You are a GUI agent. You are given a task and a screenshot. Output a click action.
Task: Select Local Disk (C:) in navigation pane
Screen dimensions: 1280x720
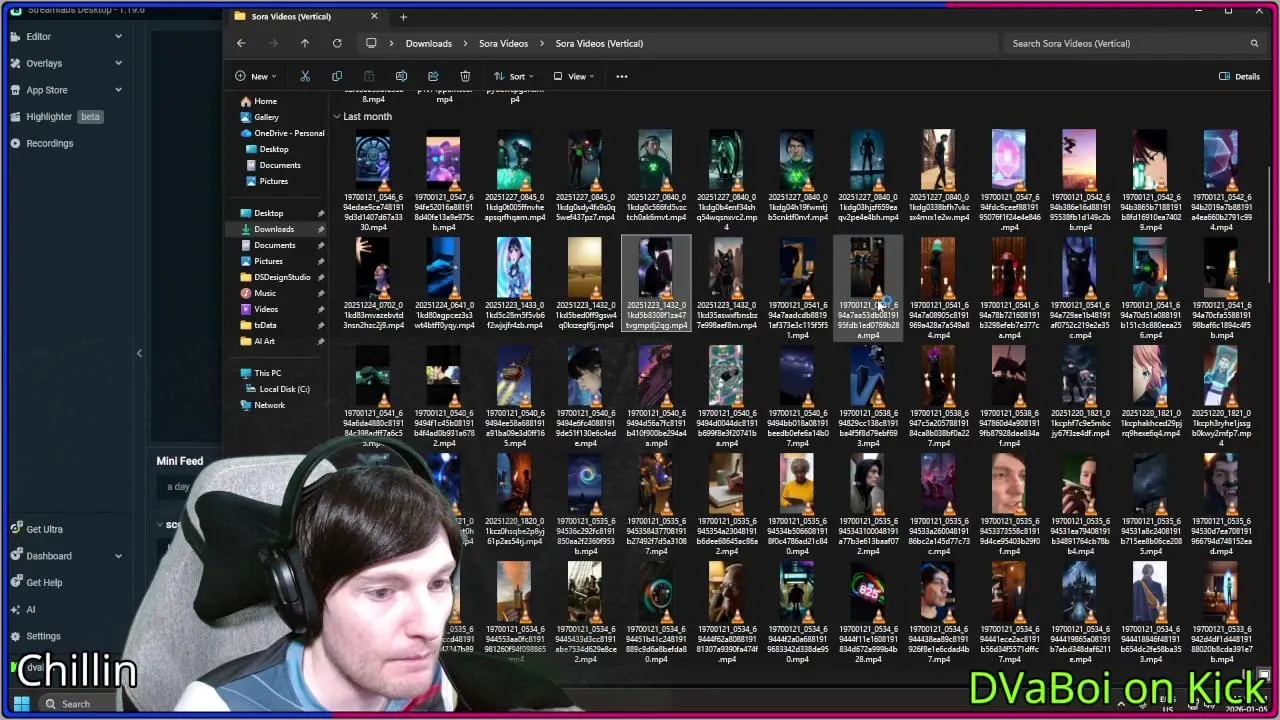(284, 389)
